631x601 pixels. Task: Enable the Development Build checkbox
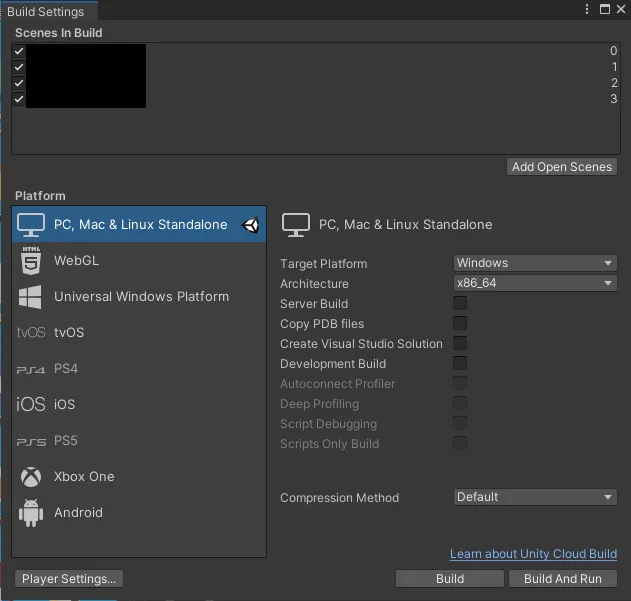pos(460,363)
